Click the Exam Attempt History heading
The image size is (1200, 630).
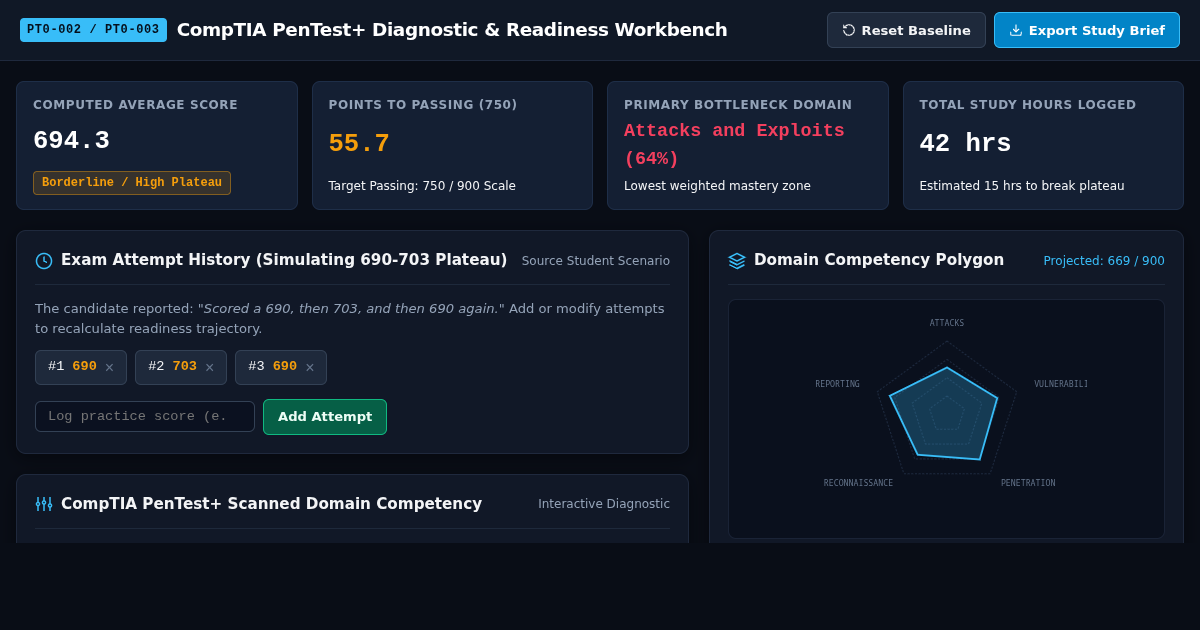click(x=284, y=260)
